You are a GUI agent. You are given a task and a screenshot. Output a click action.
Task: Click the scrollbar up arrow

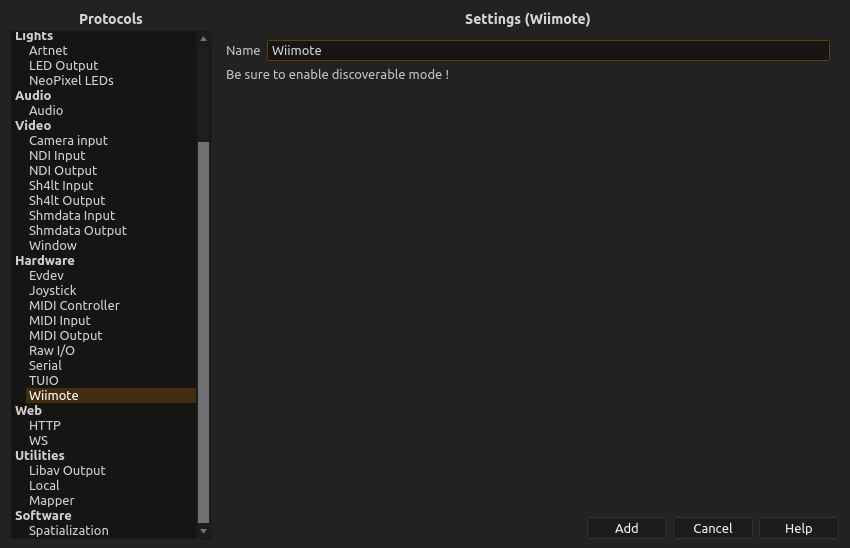click(x=204, y=39)
